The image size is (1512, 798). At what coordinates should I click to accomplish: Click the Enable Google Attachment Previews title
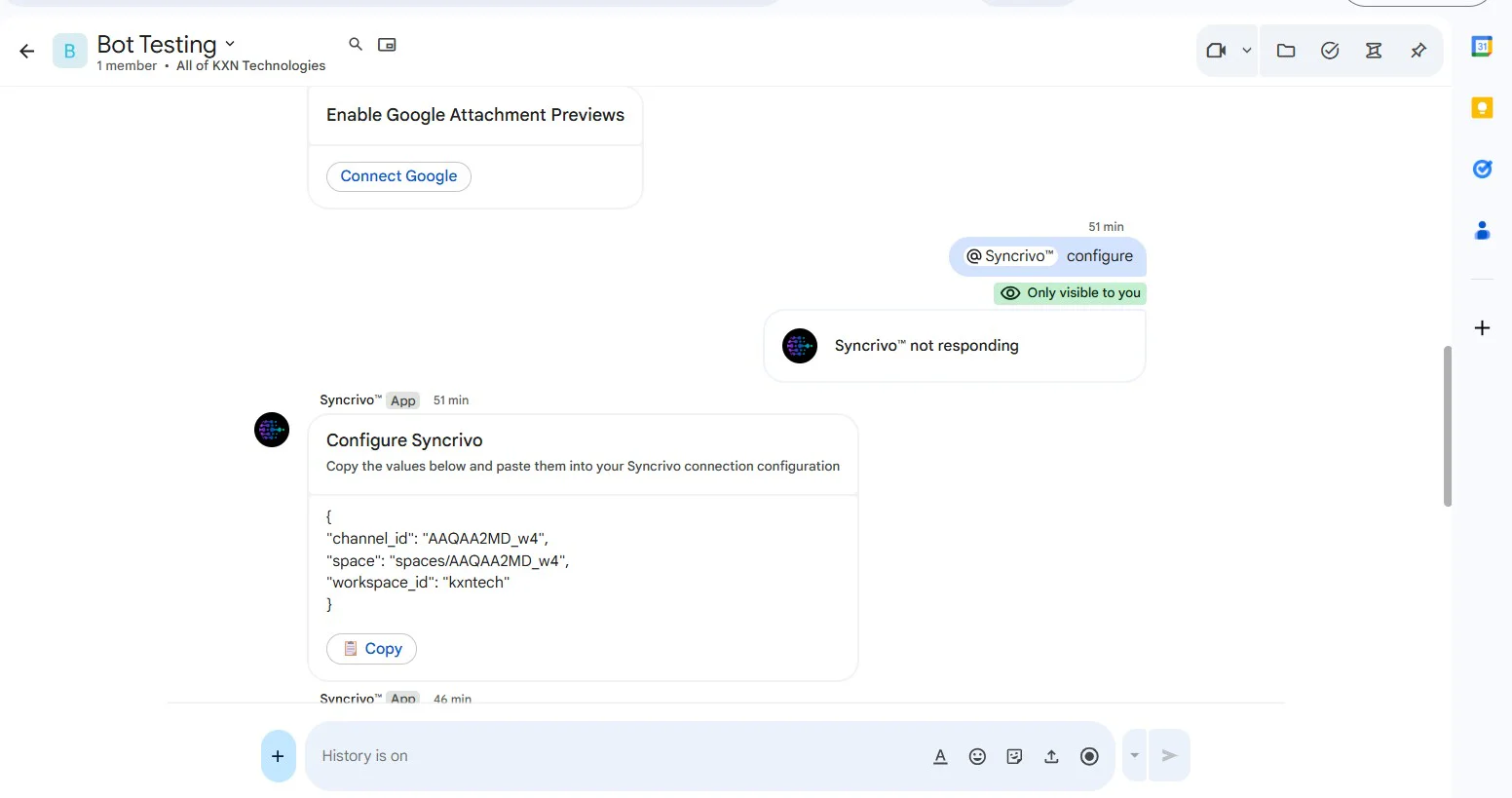(x=475, y=115)
